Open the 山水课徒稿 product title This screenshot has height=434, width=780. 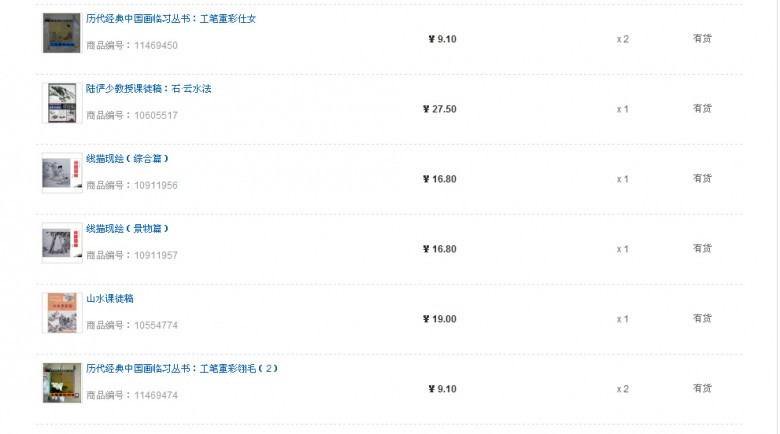point(109,299)
